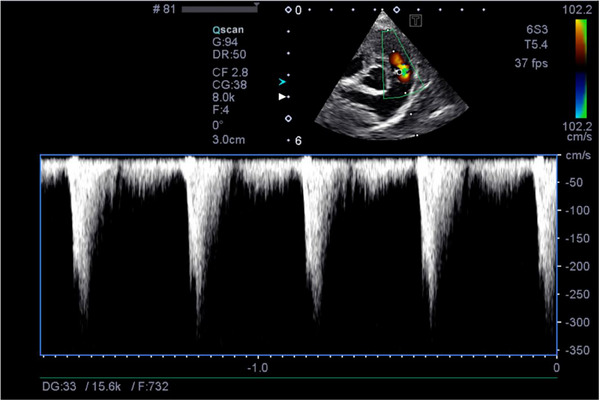Click the F:732 Doppler filter value
This screenshot has width=600, height=401.
tap(153, 386)
